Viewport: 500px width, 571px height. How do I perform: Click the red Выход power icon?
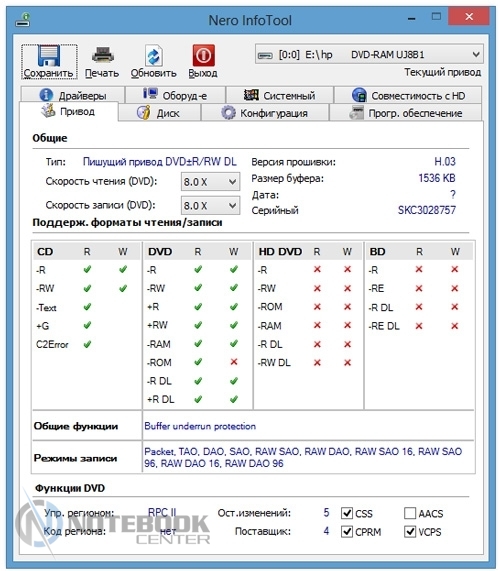pyautogui.click(x=203, y=55)
